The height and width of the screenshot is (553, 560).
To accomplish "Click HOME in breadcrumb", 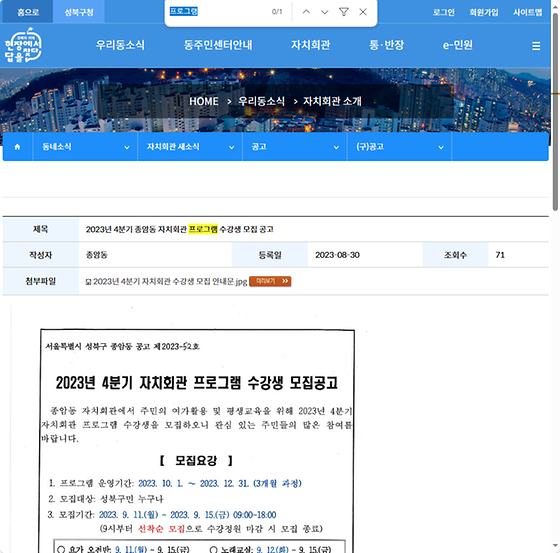I will [x=204, y=101].
